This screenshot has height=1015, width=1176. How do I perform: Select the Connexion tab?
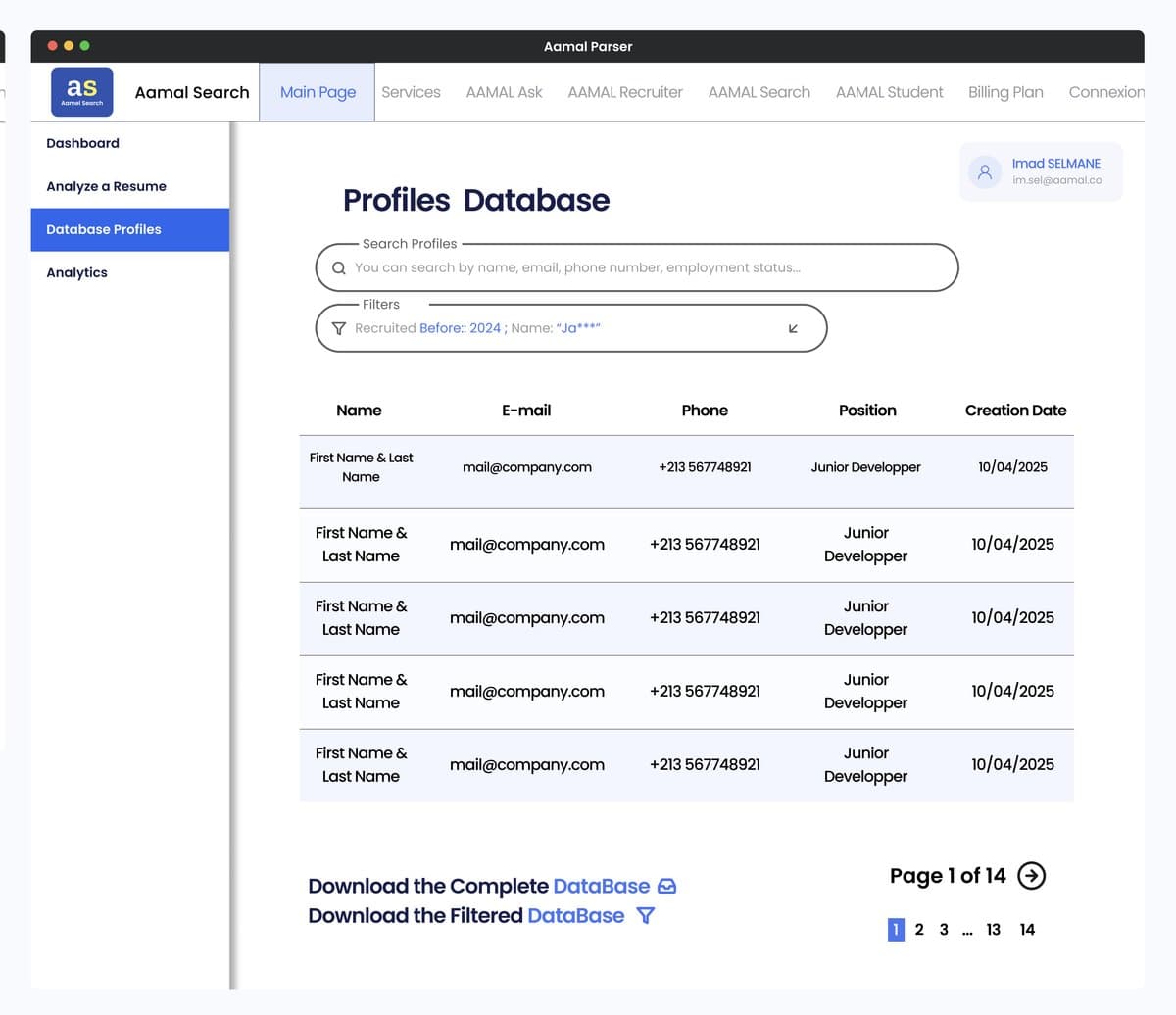1106,92
